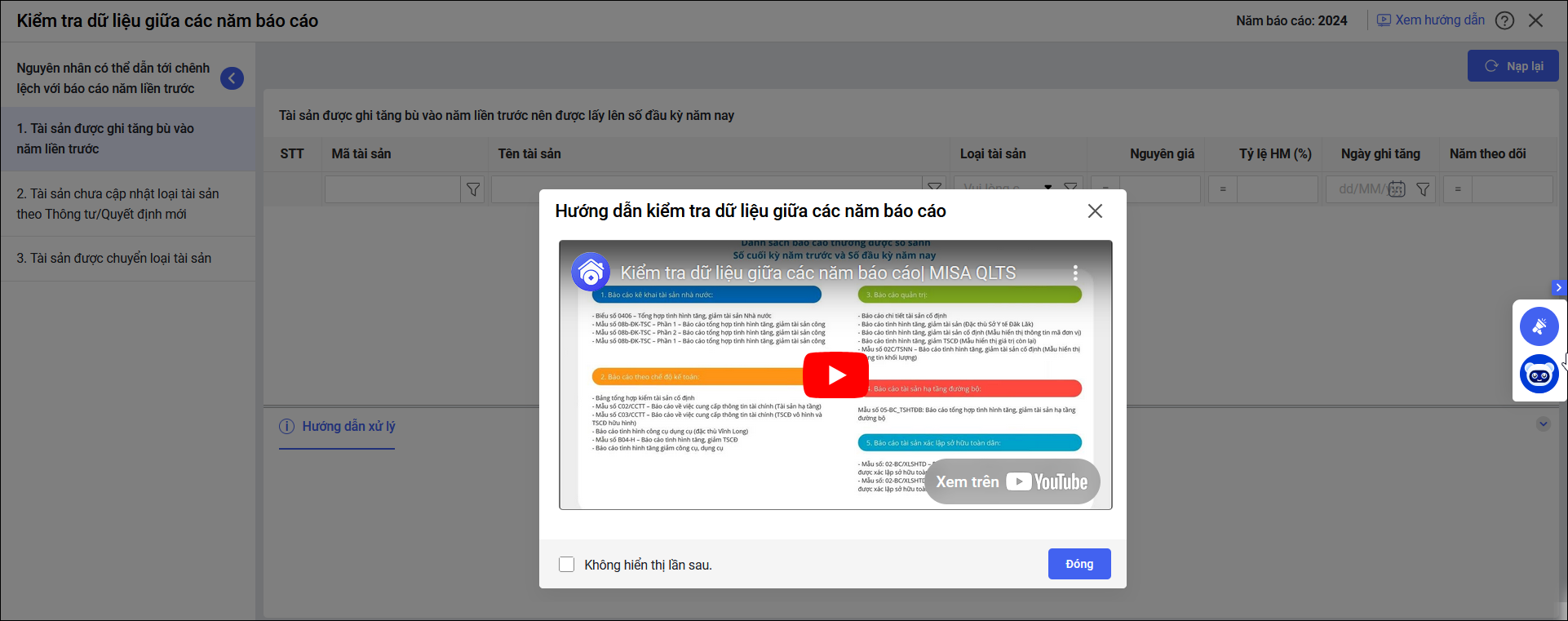Tick the 'Không hiển thị lần sau' checkbox

(x=566, y=565)
